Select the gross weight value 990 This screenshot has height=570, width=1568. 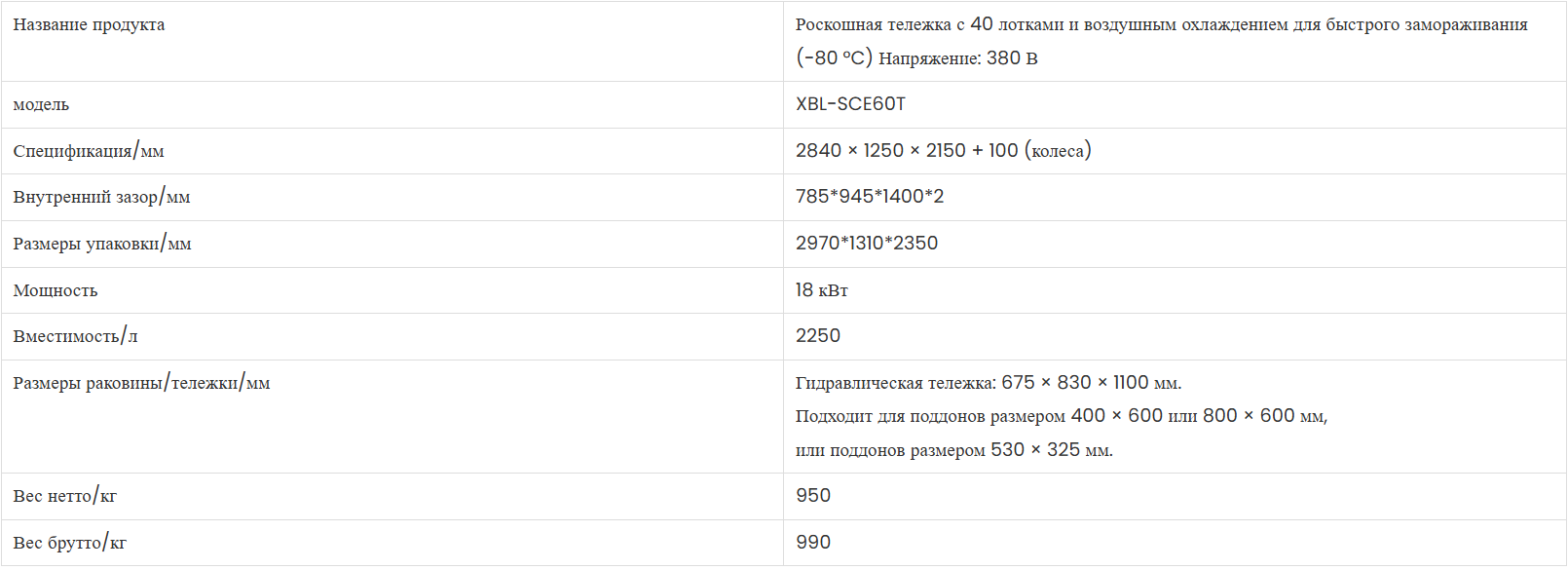[x=813, y=542]
